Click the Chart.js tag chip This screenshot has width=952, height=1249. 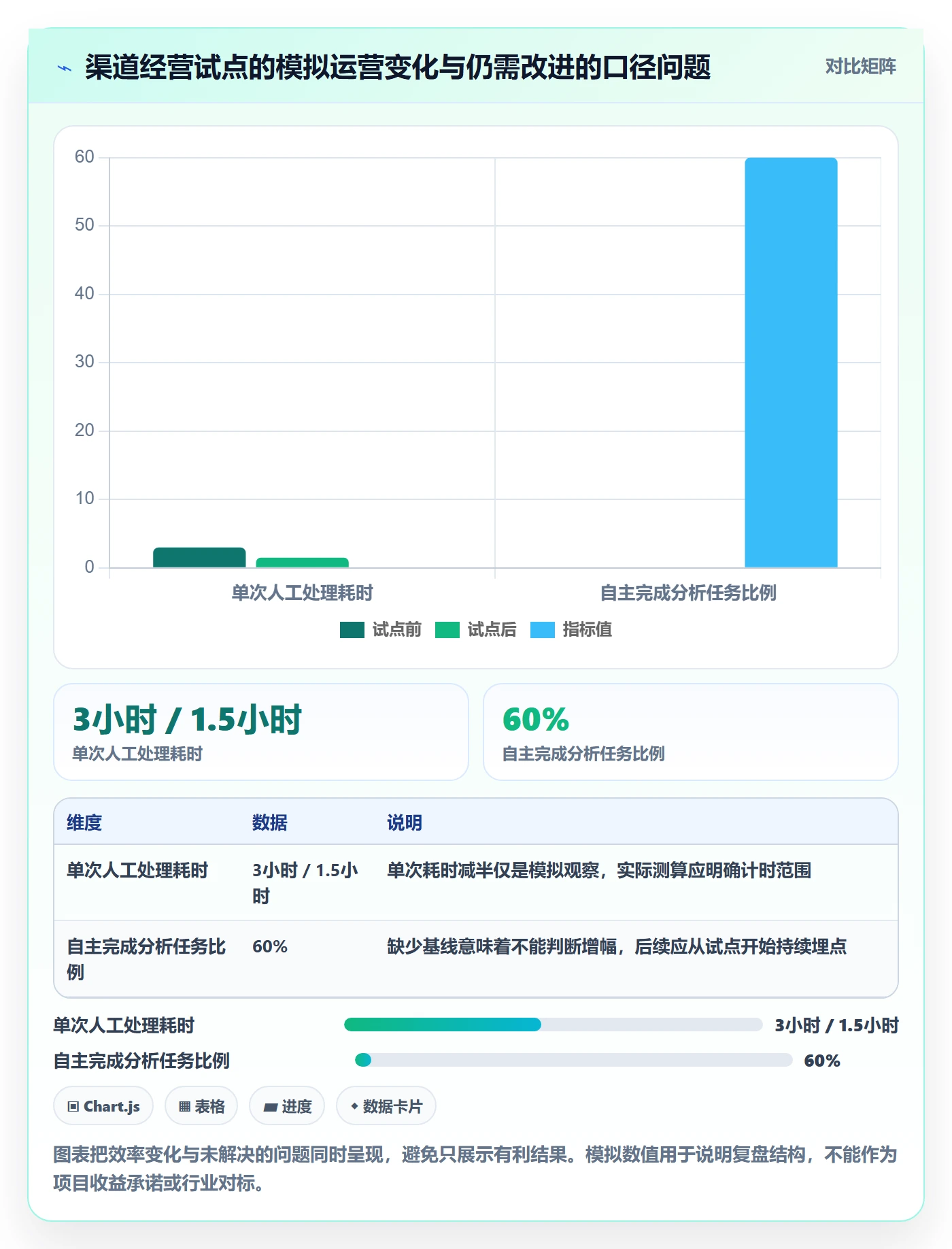(103, 1106)
